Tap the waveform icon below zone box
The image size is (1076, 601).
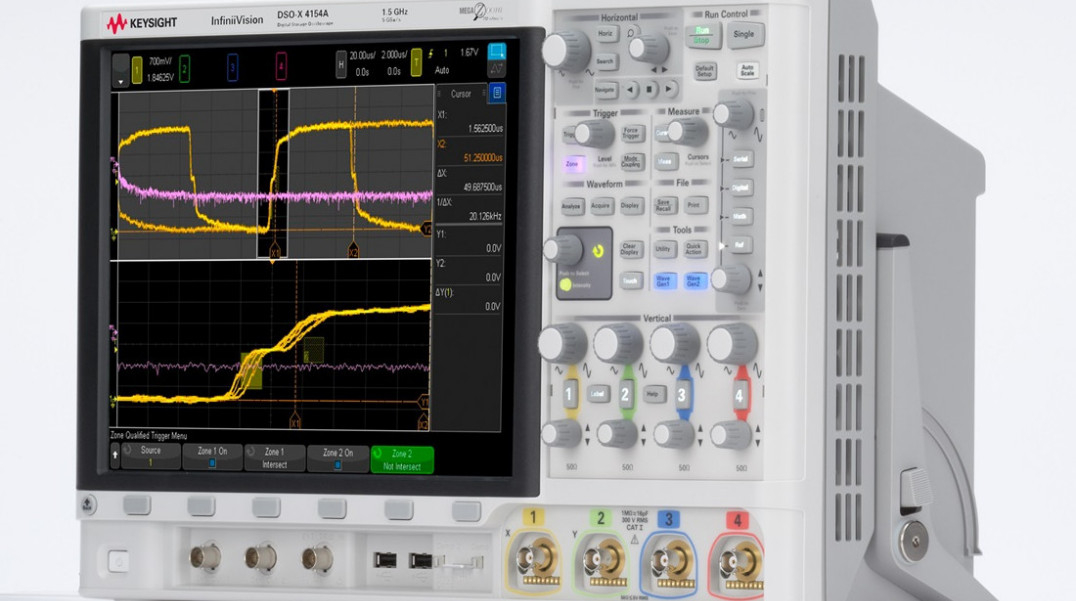pyautogui.click(x=496, y=69)
